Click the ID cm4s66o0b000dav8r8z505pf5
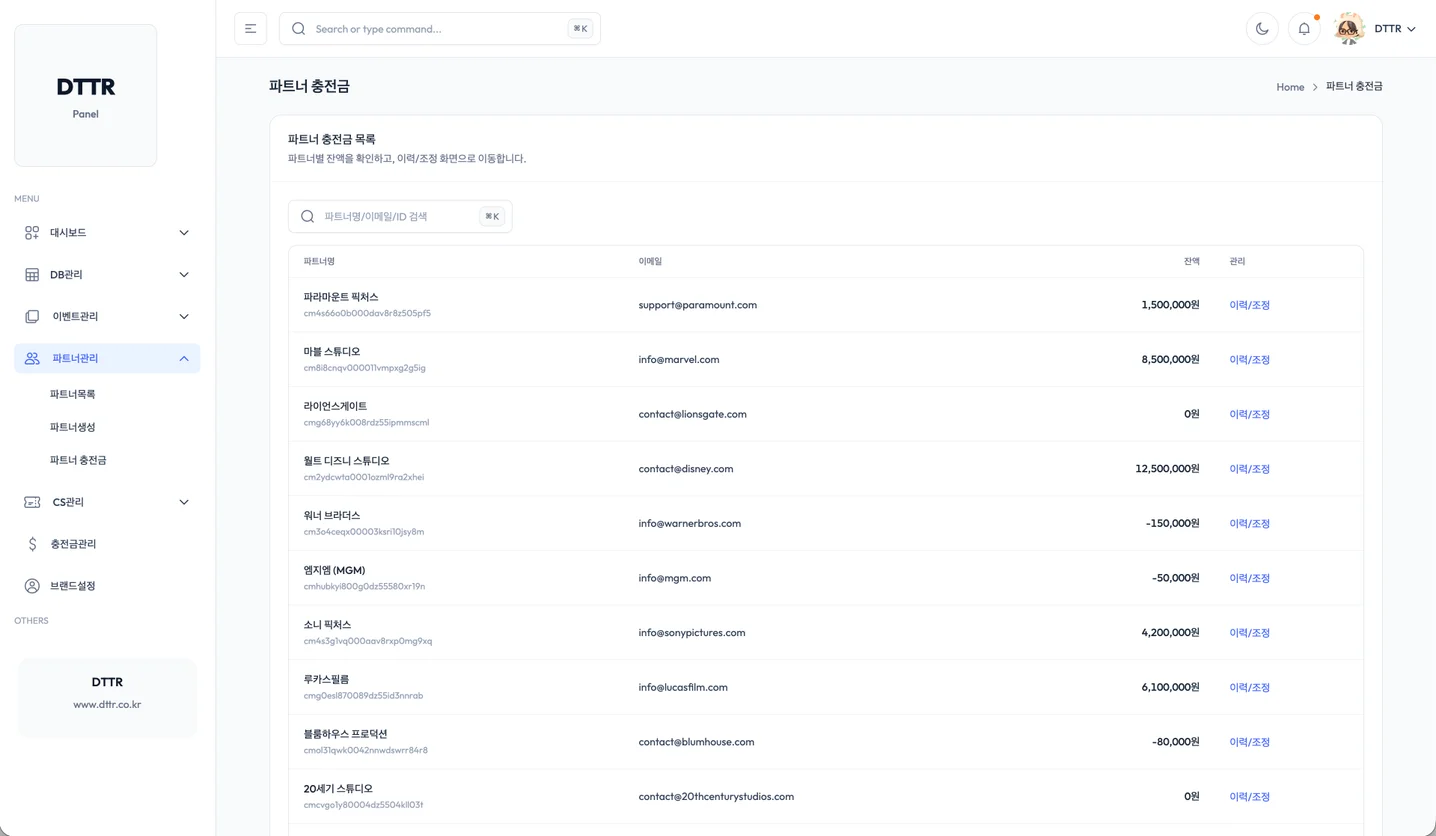The image size is (1436, 836). 367,314
